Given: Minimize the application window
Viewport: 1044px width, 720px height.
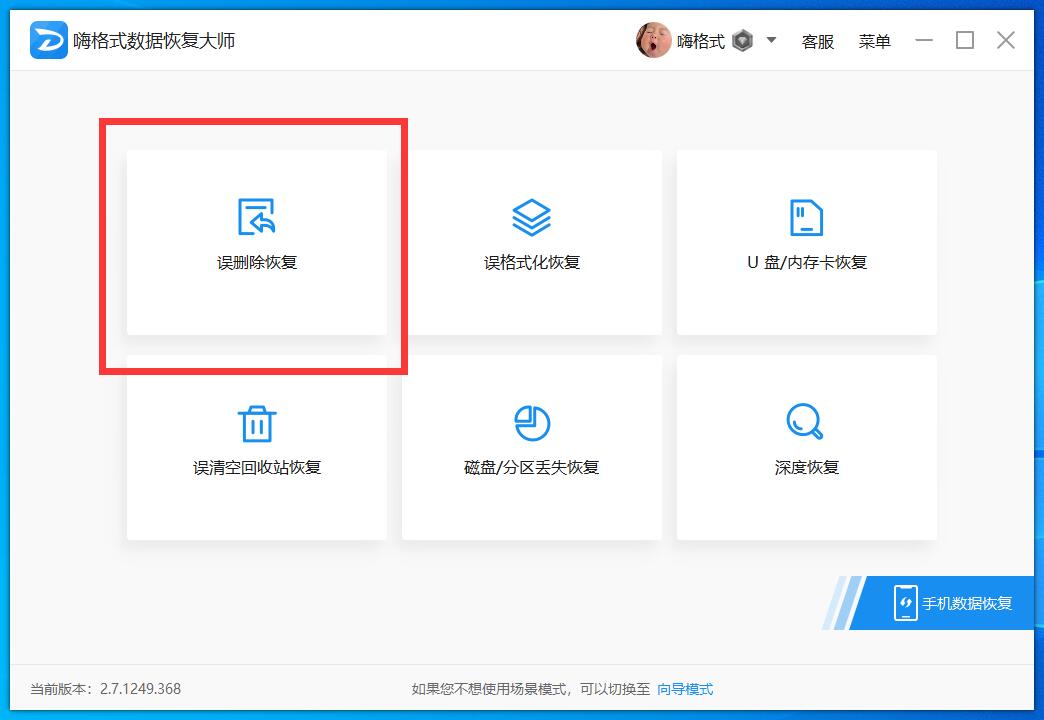Looking at the screenshot, I should point(923,41).
